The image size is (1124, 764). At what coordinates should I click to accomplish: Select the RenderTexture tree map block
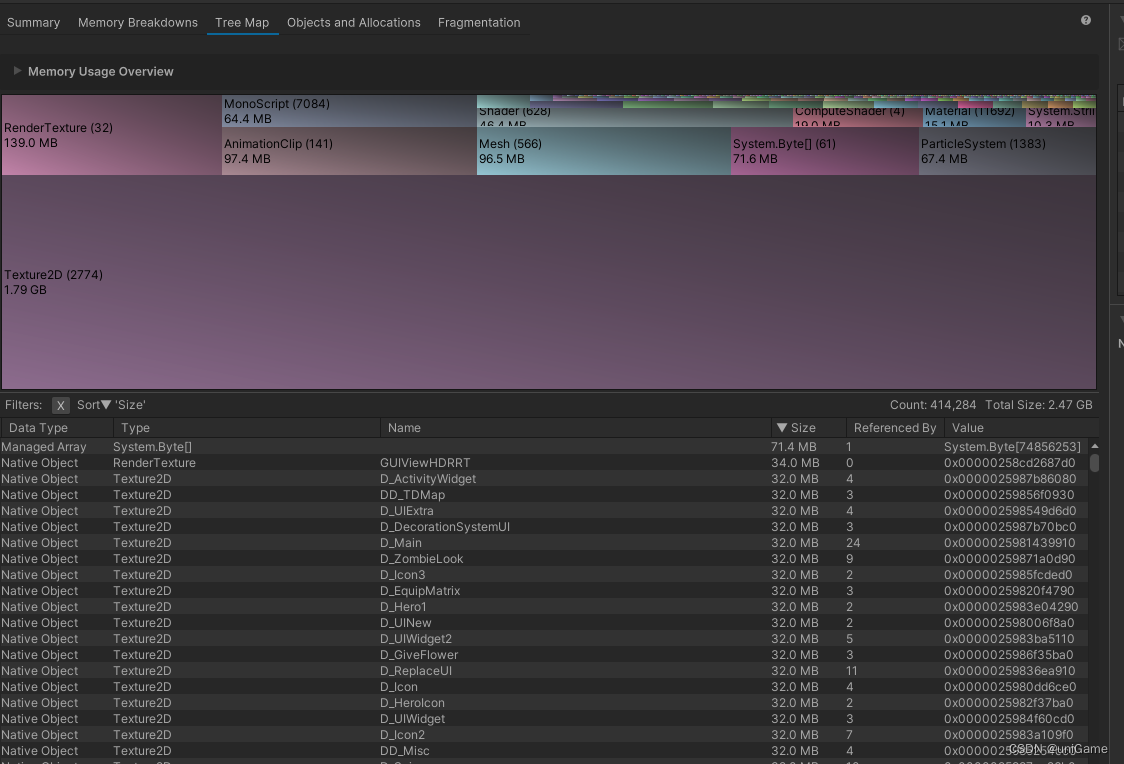pyautogui.click(x=110, y=135)
